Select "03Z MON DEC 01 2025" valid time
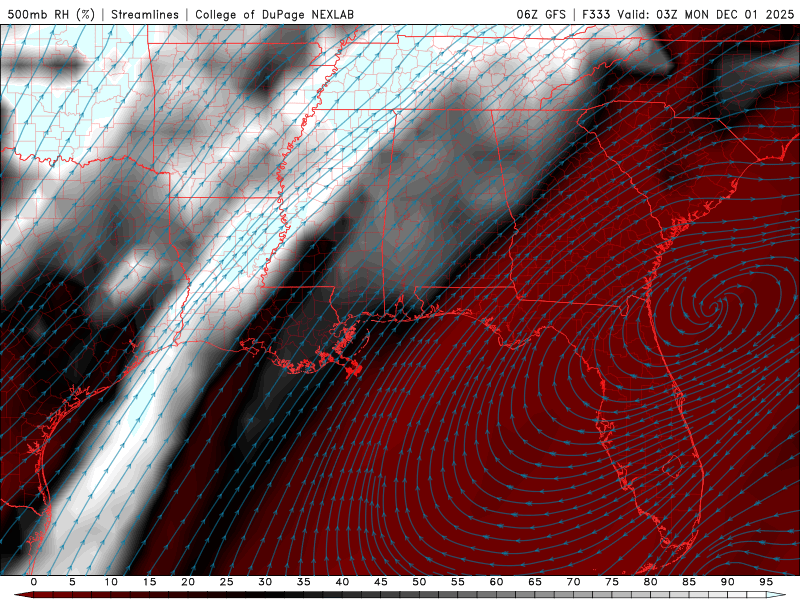The image size is (800, 600). pyautogui.click(x=725, y=14)
